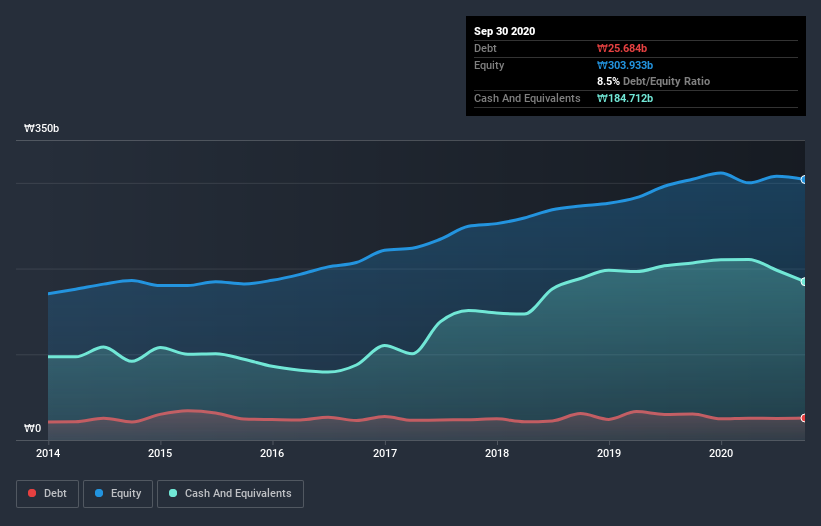Click the Sep 30 2020 tooltip date
The image size is (821, 526).
[x=505, y=31]
